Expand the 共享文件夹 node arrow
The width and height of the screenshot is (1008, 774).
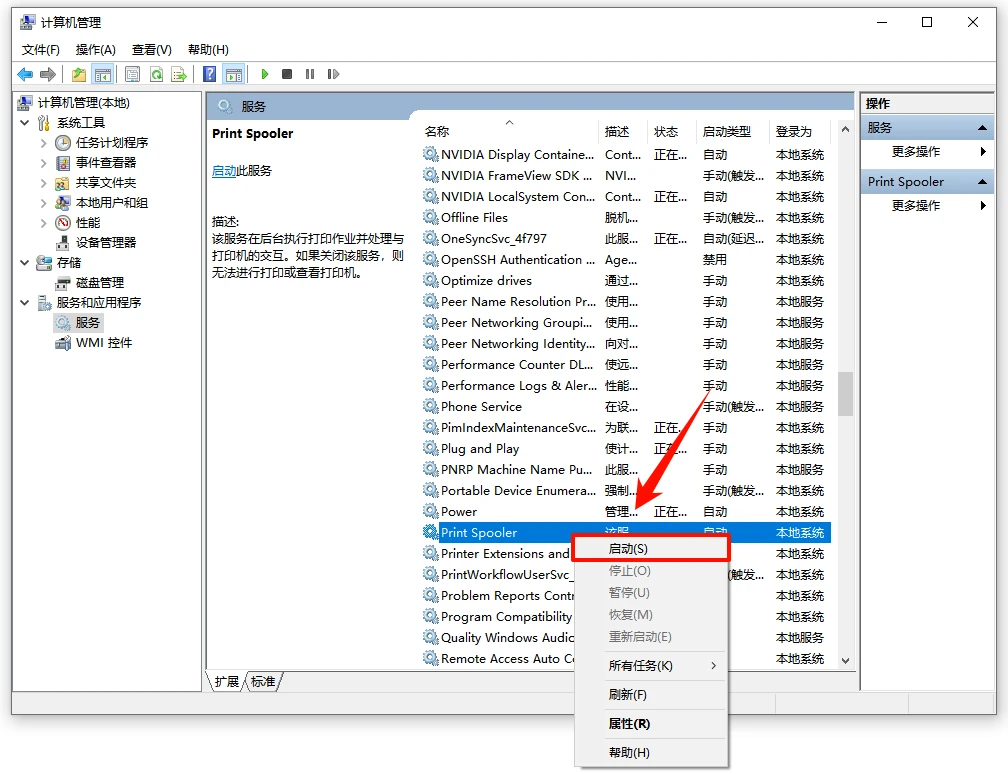[44, 183]
